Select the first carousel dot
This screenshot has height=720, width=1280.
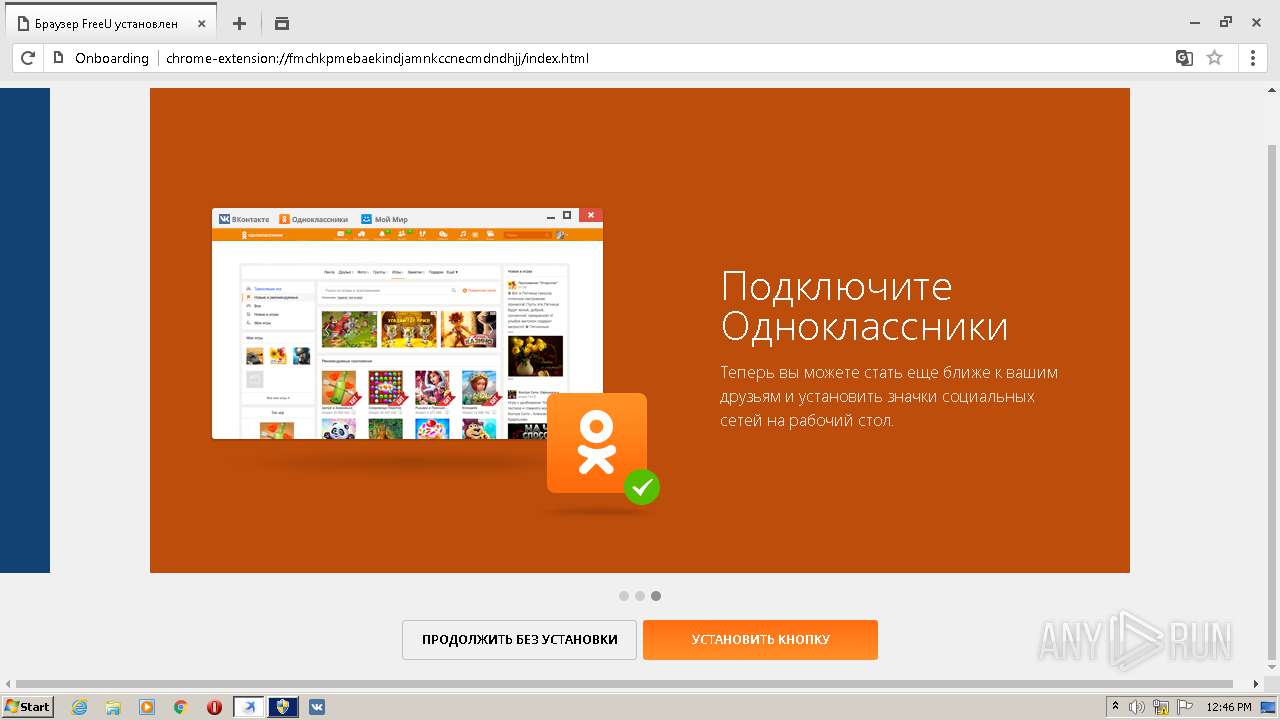(624, 596)
